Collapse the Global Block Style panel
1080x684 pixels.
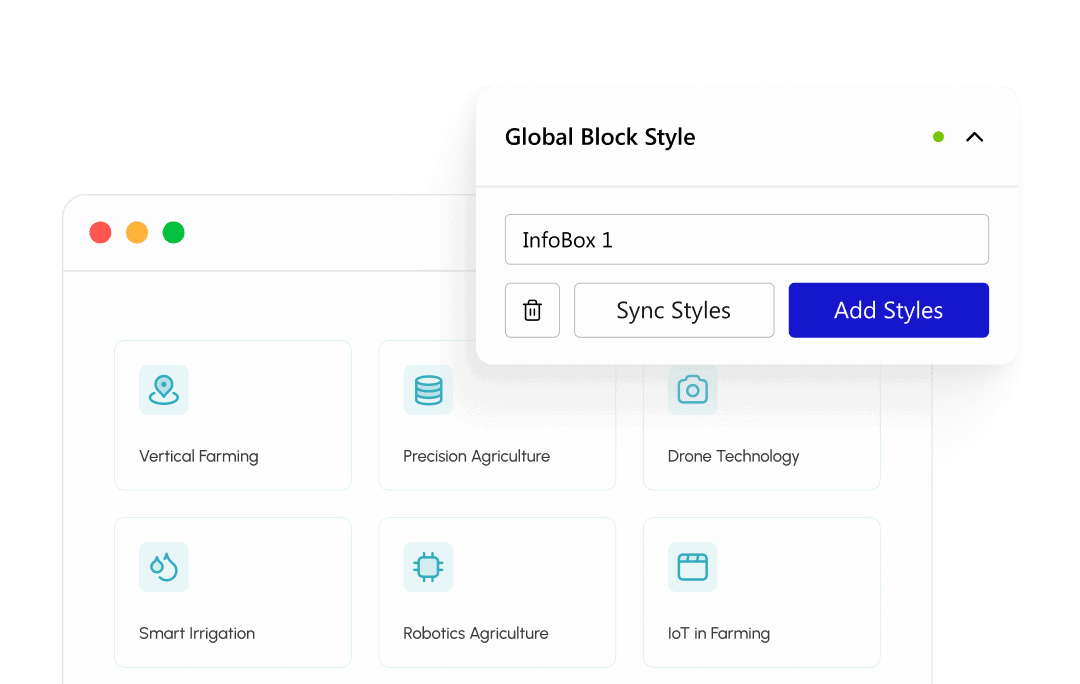(x=974, y=137)
